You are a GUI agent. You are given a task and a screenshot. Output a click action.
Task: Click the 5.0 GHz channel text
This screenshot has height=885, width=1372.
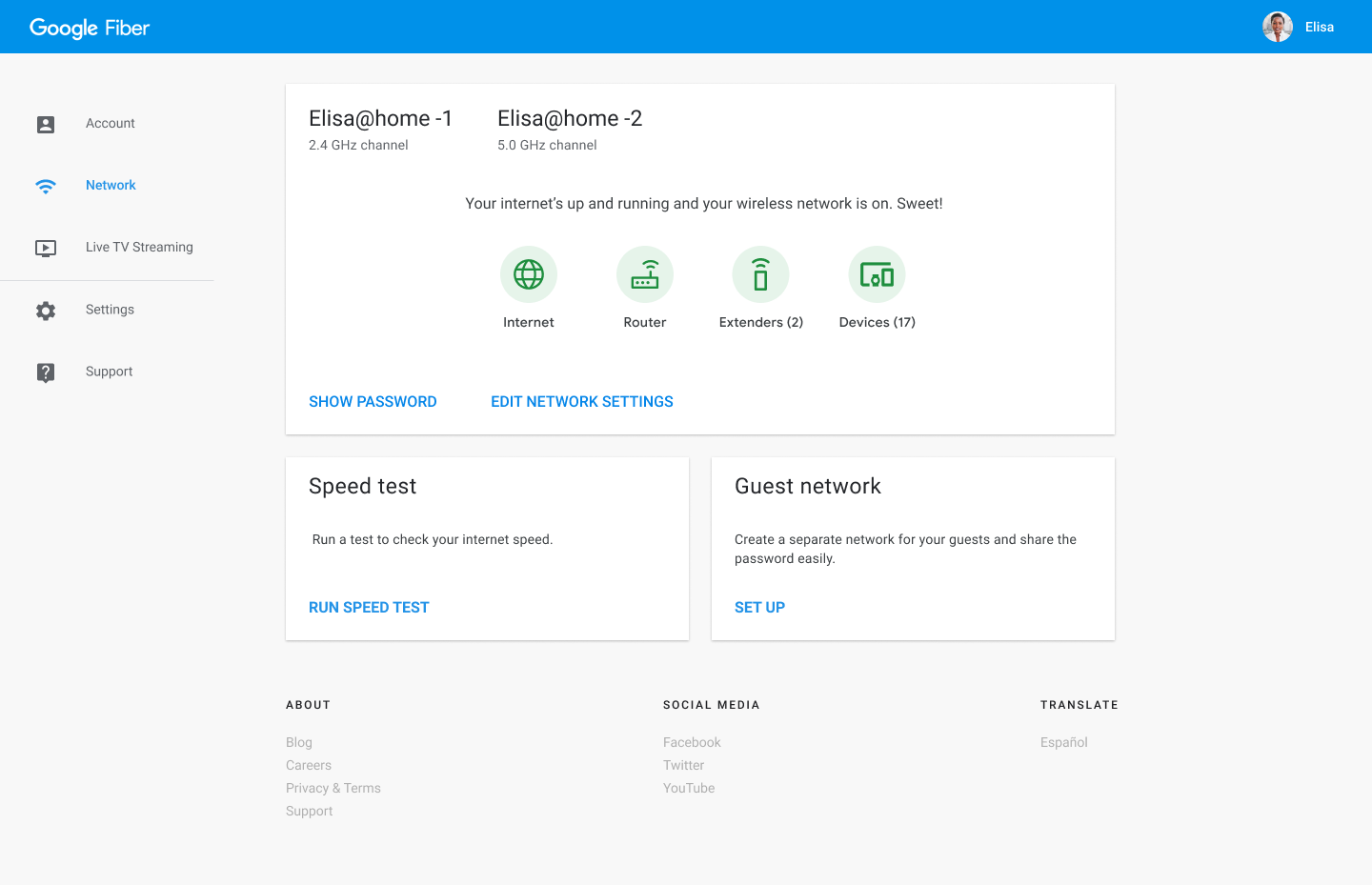click(547, 145)
